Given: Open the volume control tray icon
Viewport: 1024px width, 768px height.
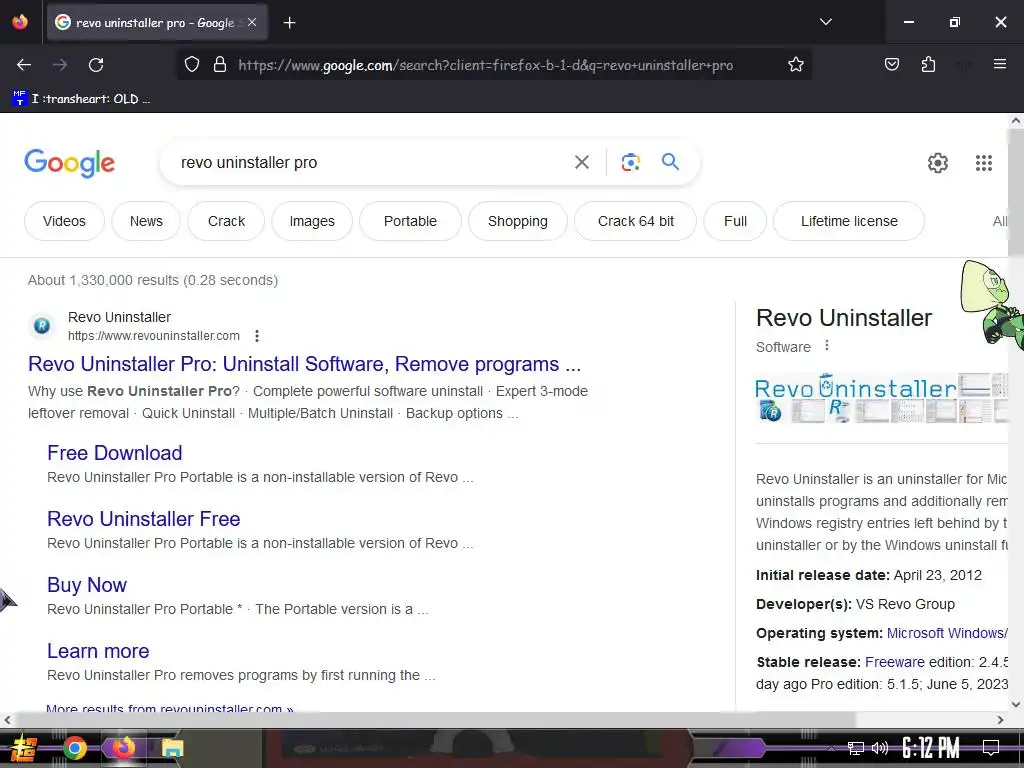Looking at the screenshot, I should pos(880,748).
